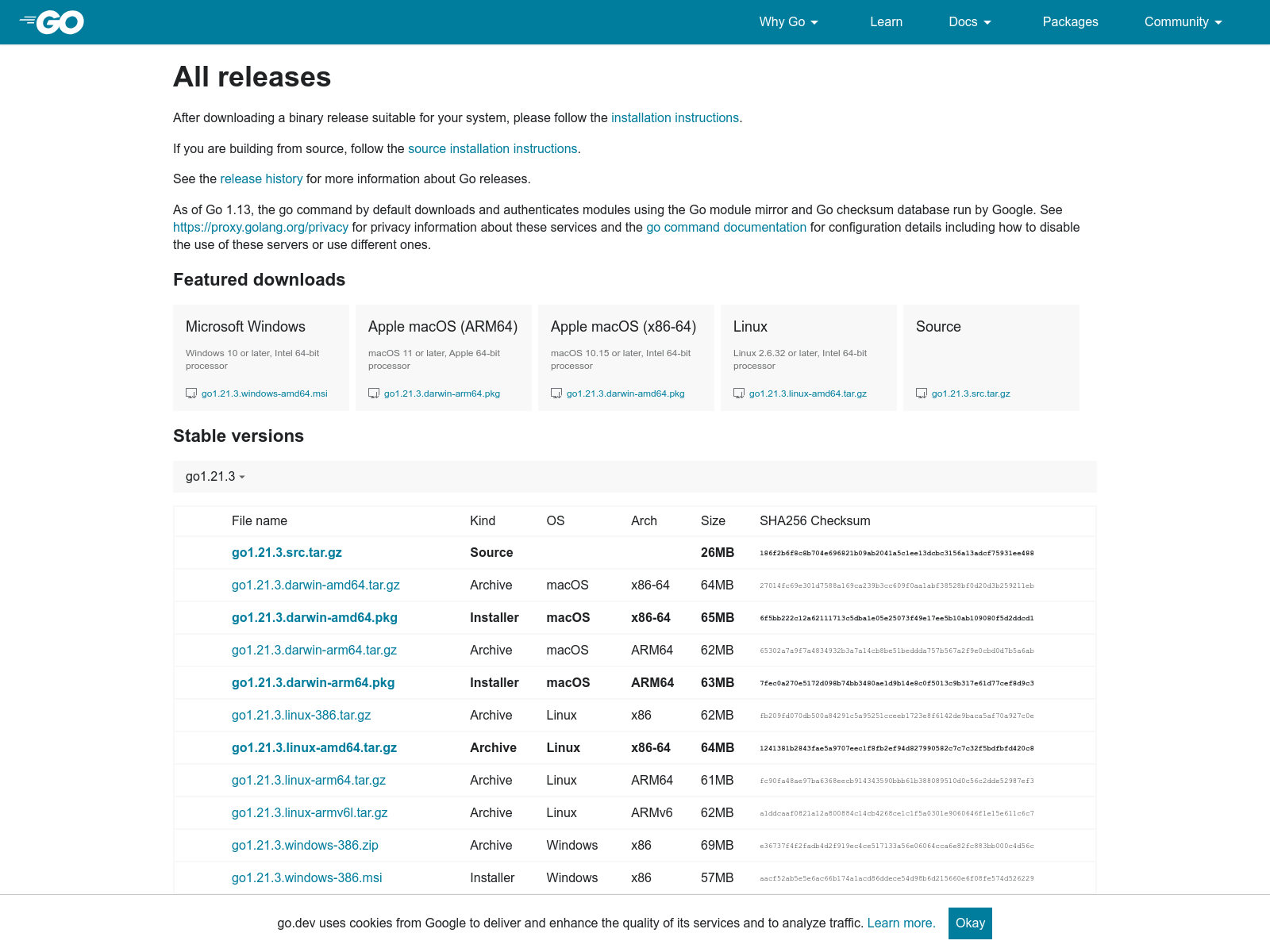Select the Source featured card title
1270x952 pixels.
938,327
